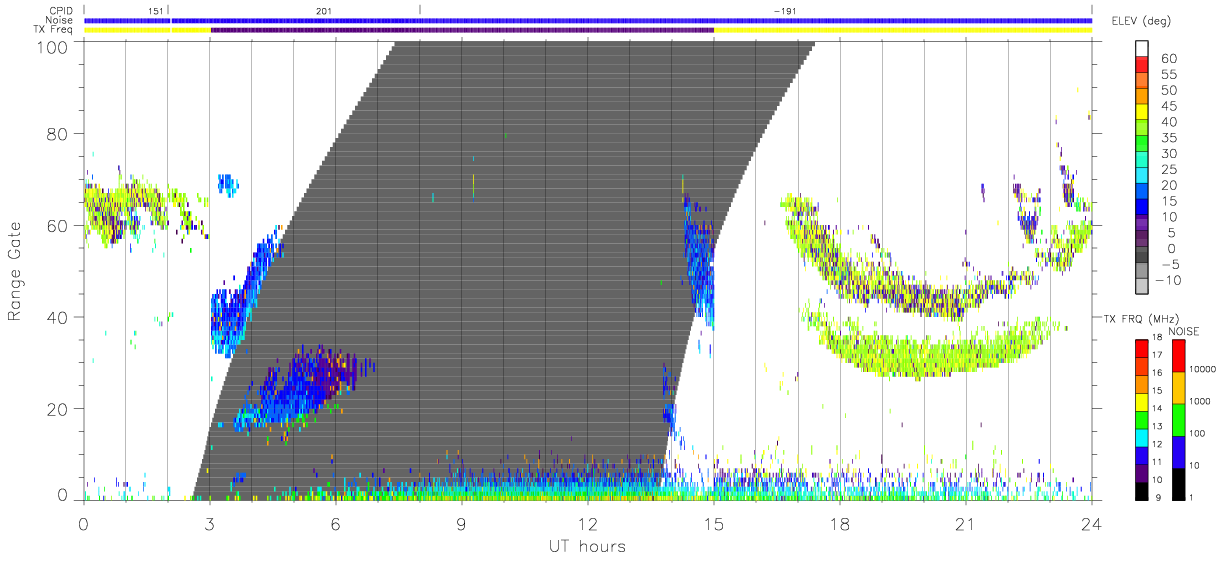The height and width of the screenshot is (567, 1228).
Task: Click UT hours axis tick '24'
Action: tap(1092, 523)
